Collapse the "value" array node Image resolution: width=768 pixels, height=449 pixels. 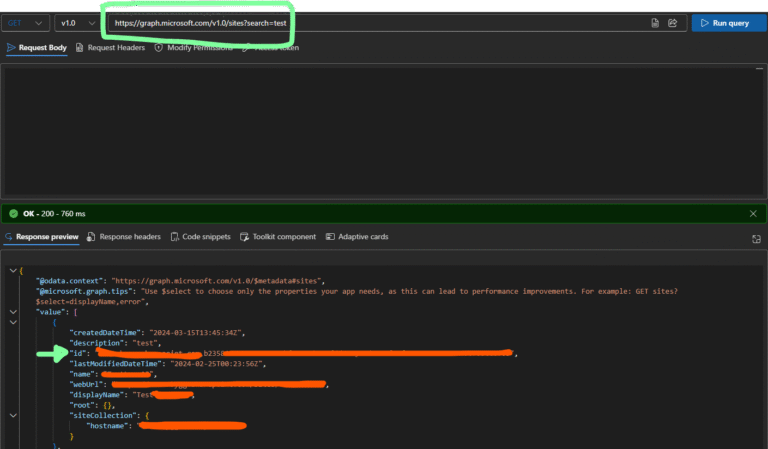[x=13, y=312]
